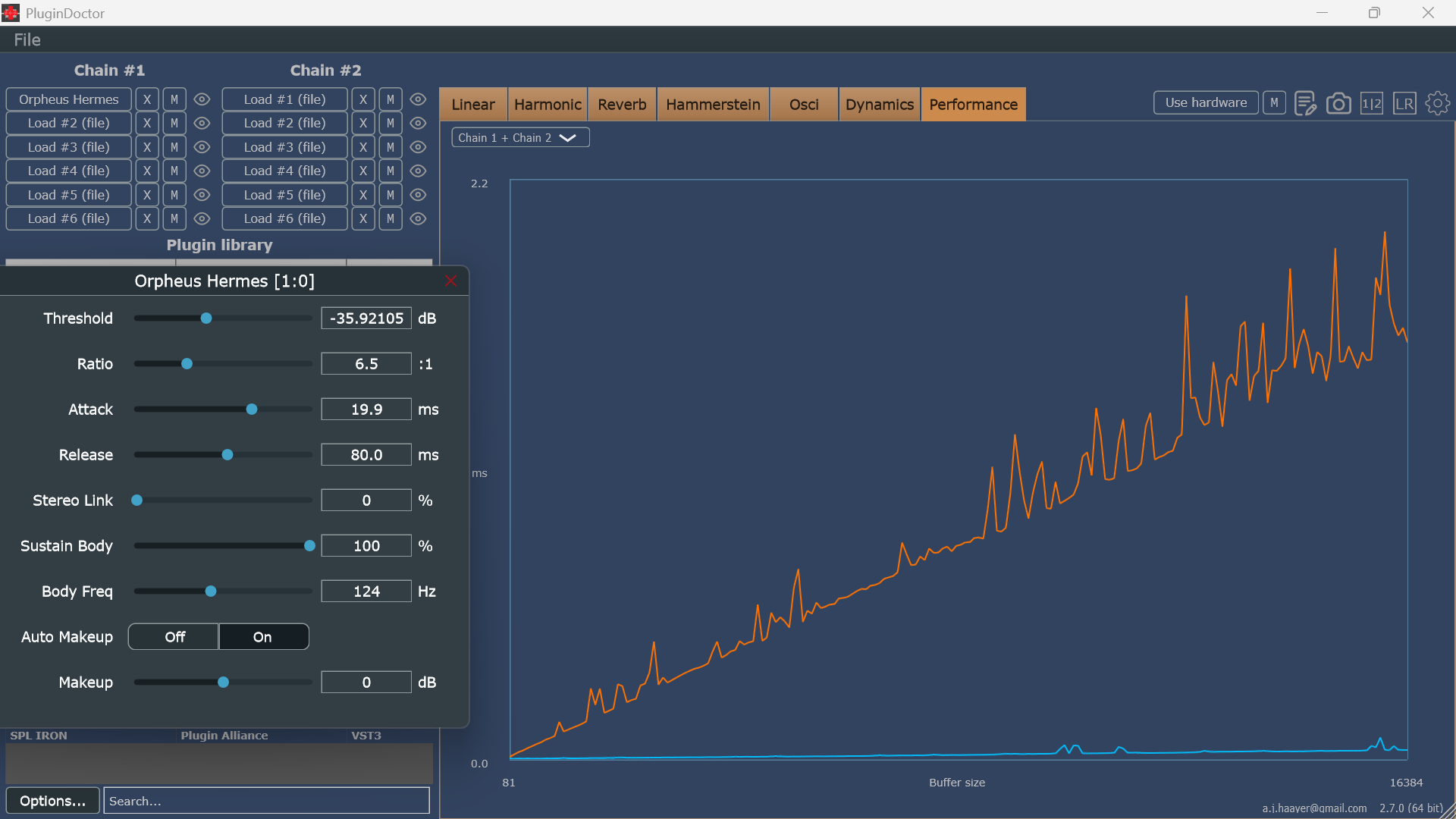Image resolution: width=1456 pixels, height=819 pixels.
Task: Remove Orpheus Hermes with its X button
Action: pos(147,99)
